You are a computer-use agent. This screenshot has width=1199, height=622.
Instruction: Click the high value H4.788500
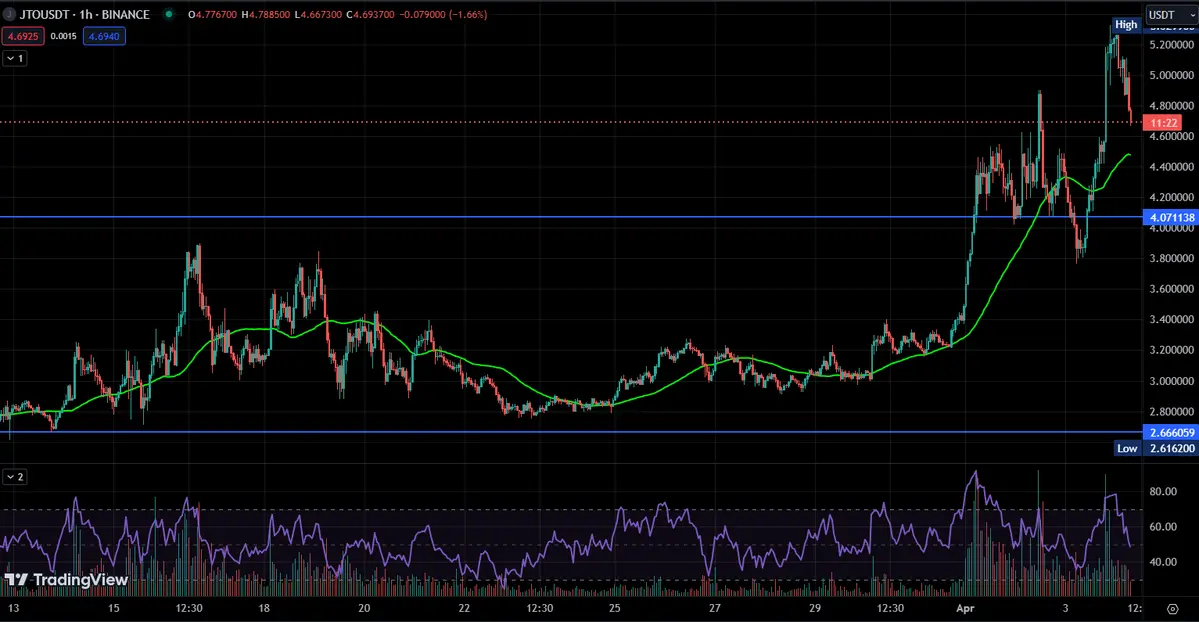tap(265, 15)
